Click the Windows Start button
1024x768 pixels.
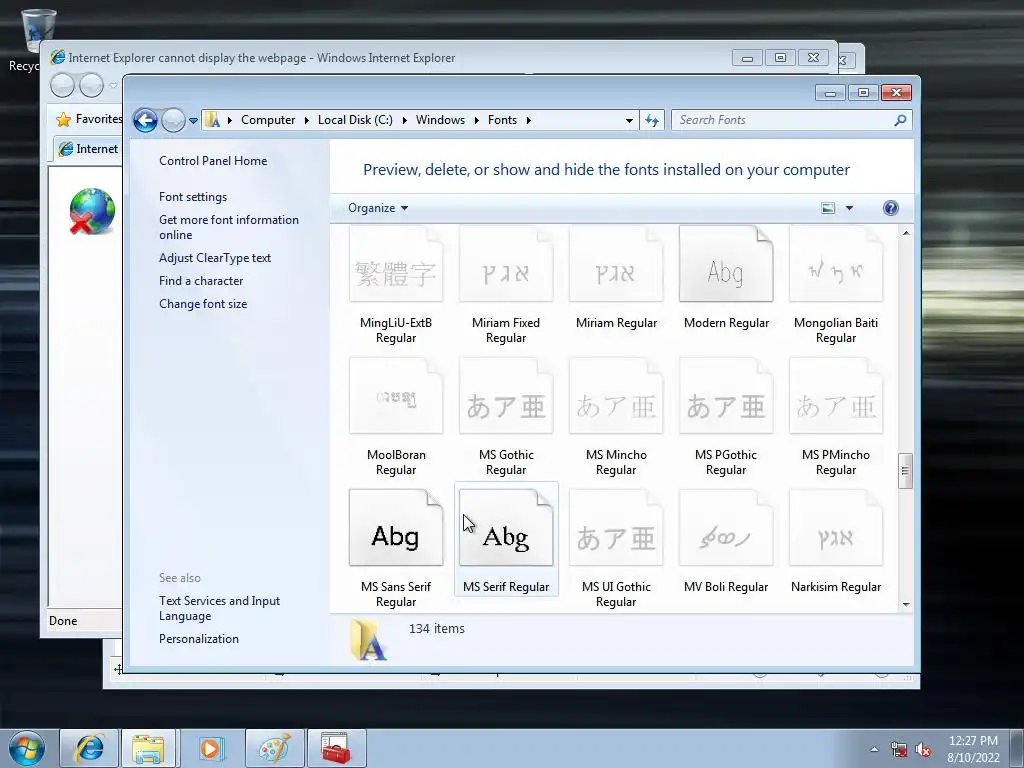click(27, 748)
